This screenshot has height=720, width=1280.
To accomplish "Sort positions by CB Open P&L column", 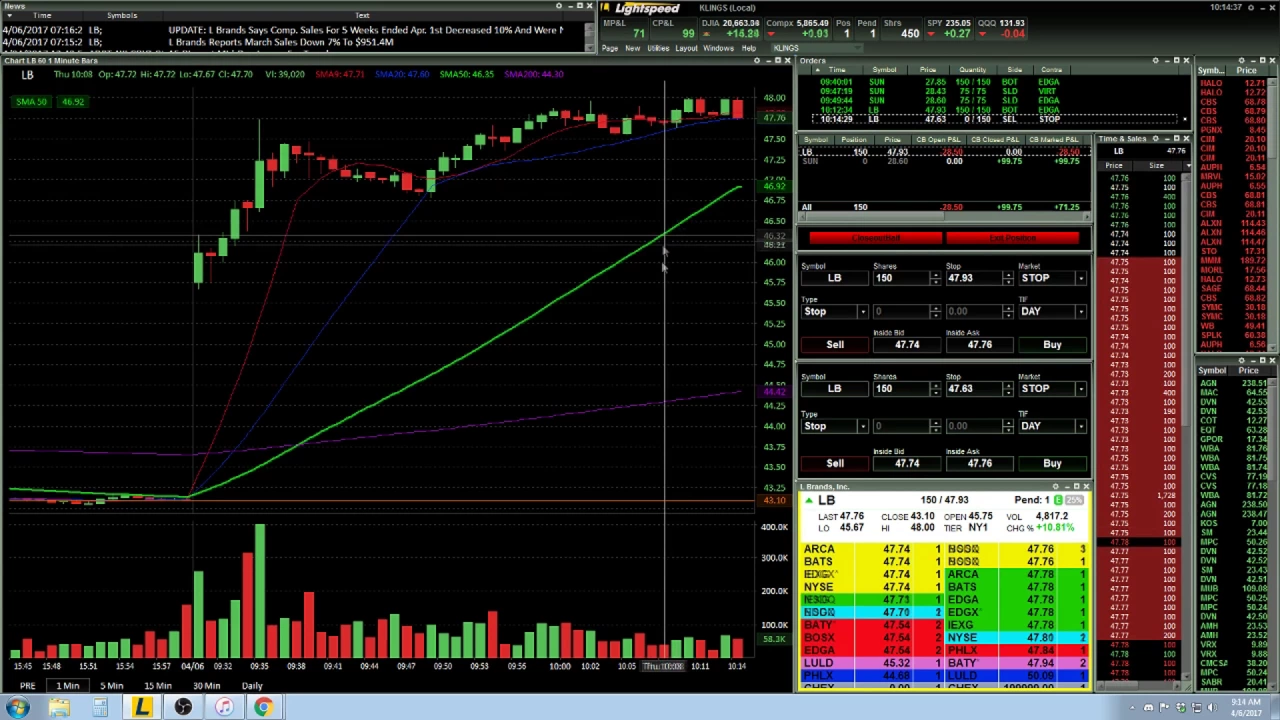I will [939, 140].
